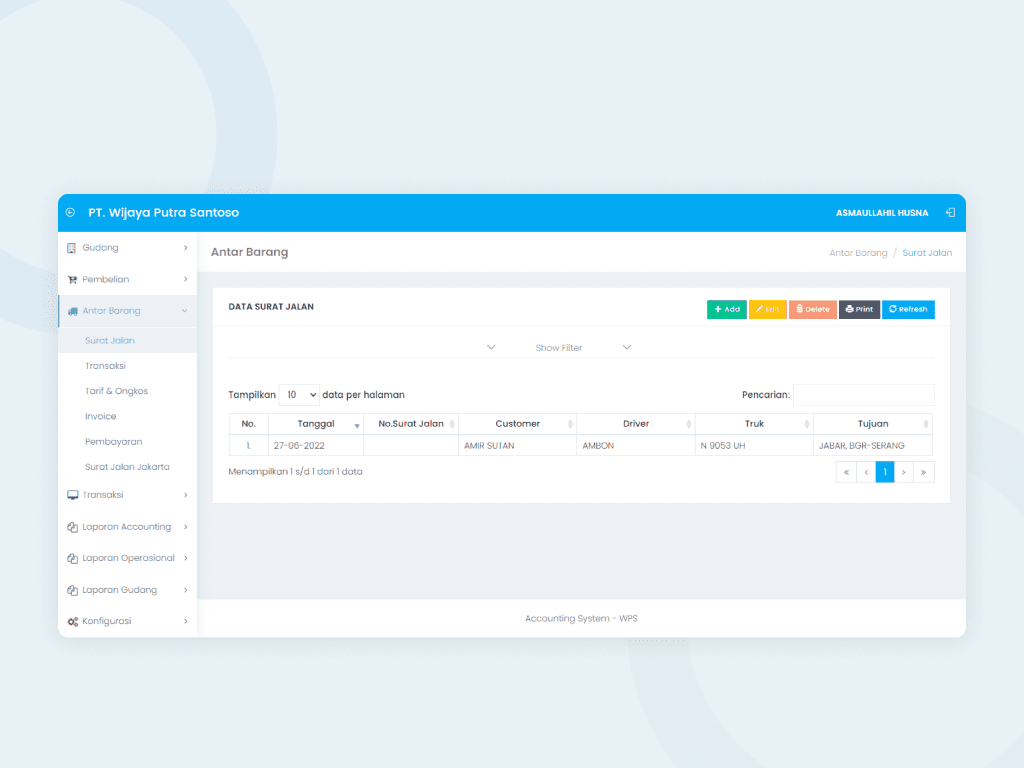Click the Laporan Operasional report icon
Viewport: 1024px width, 768px height.
(72, 558)
